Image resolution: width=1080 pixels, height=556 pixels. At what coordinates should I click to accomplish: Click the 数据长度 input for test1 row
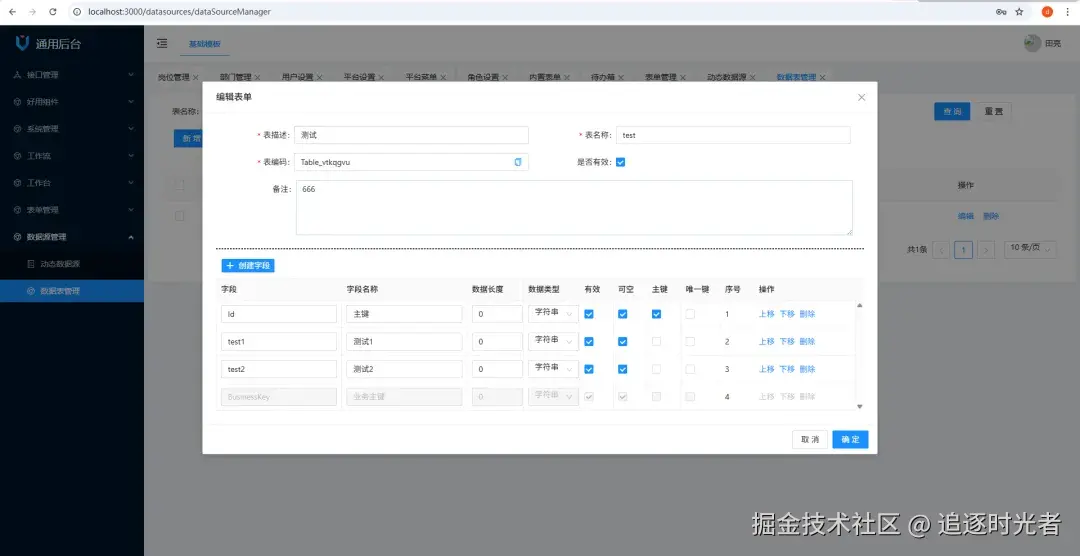[x=497, y=342]
